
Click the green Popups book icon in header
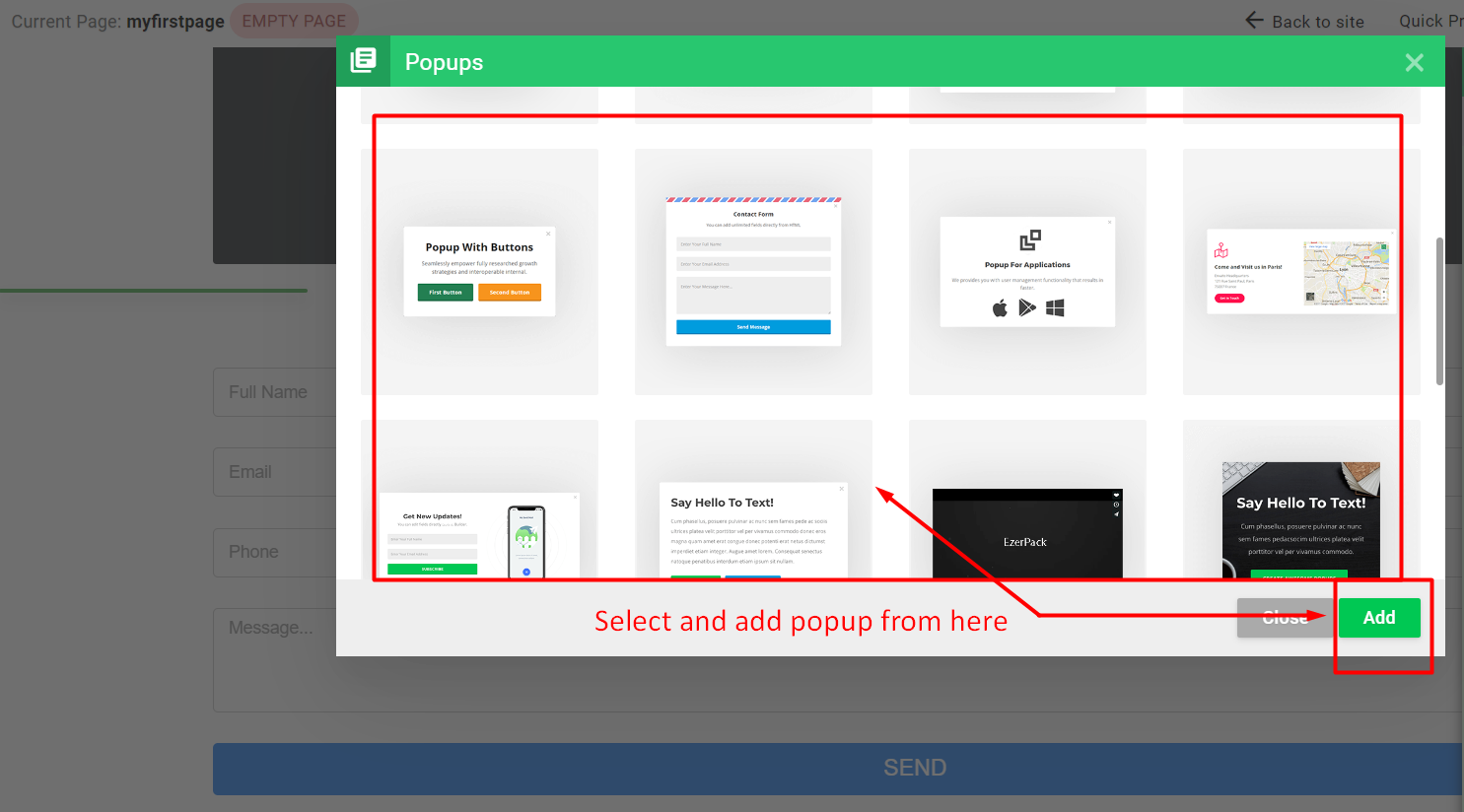coord(363,61)
